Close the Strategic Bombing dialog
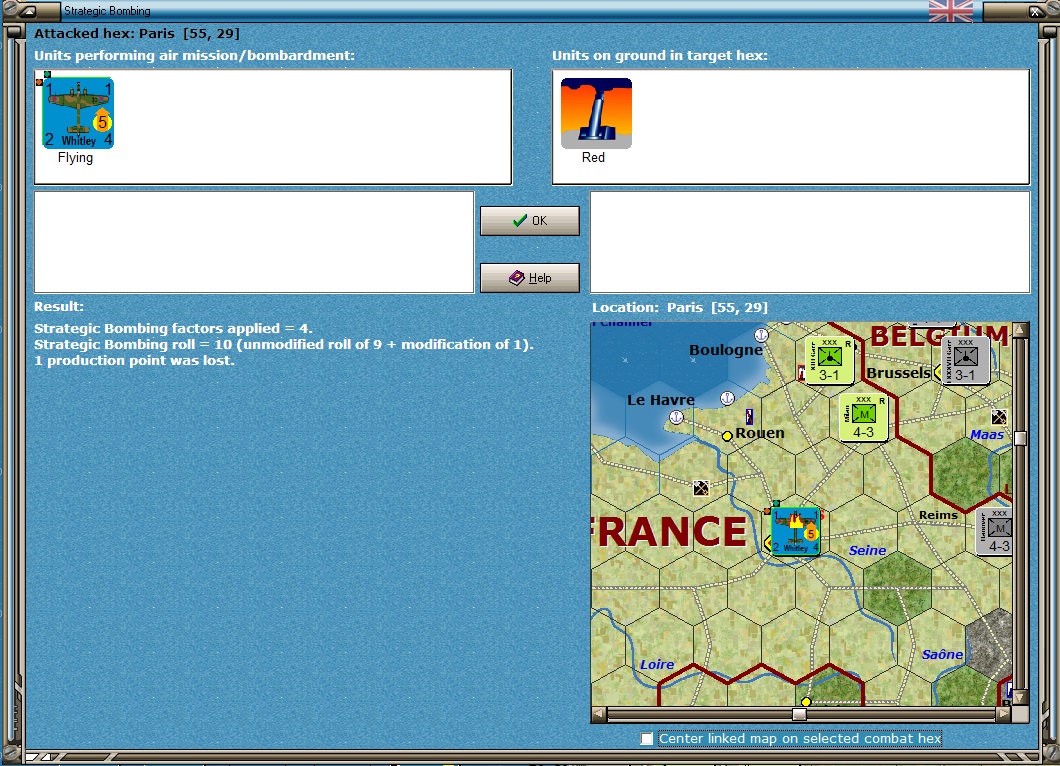Viewport: 1060px width, 766px height. (1035, 11)
